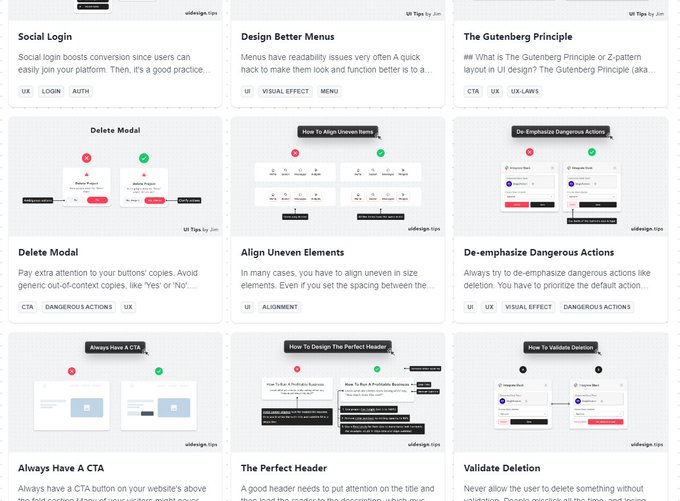This screenshot has height=501, width=680.
Task: Select the UX-LAWS tag
Action: [525, 91]
